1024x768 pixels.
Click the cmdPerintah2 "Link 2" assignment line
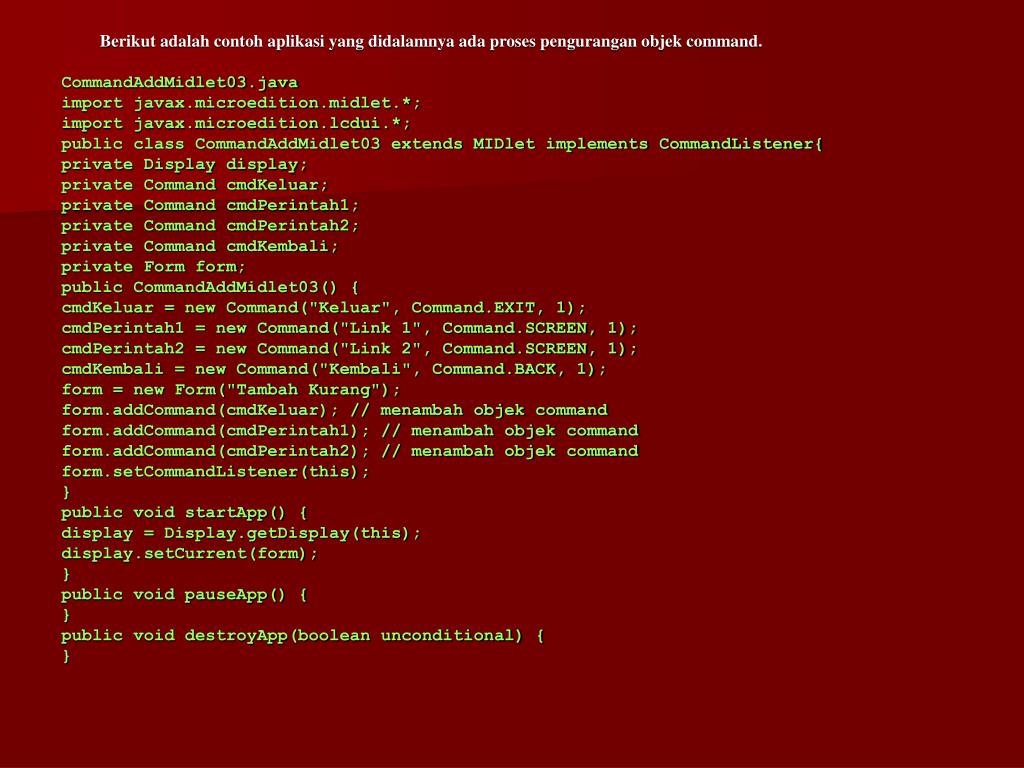point(349,349)
